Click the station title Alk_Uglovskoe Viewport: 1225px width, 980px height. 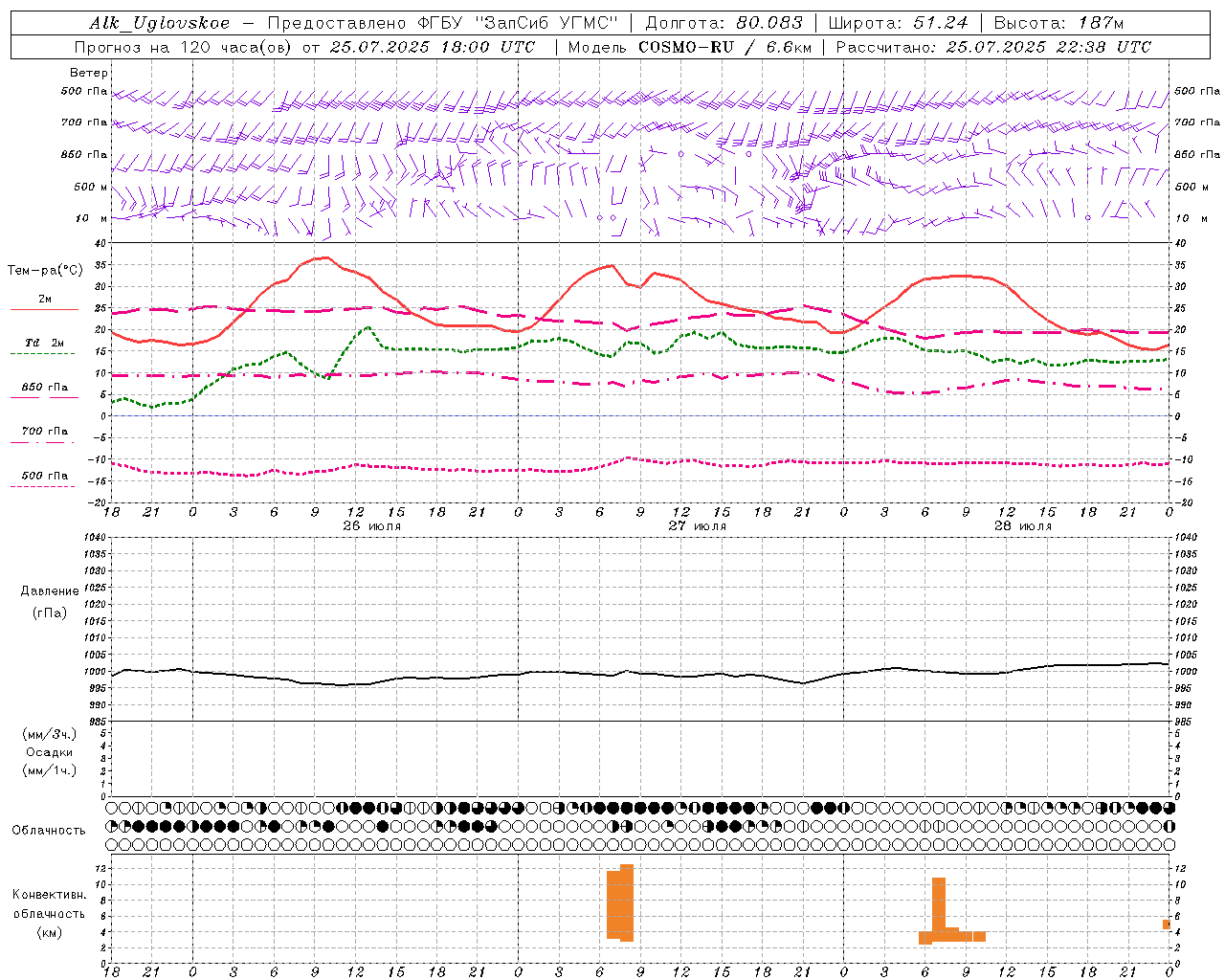[x=159, y=23]
